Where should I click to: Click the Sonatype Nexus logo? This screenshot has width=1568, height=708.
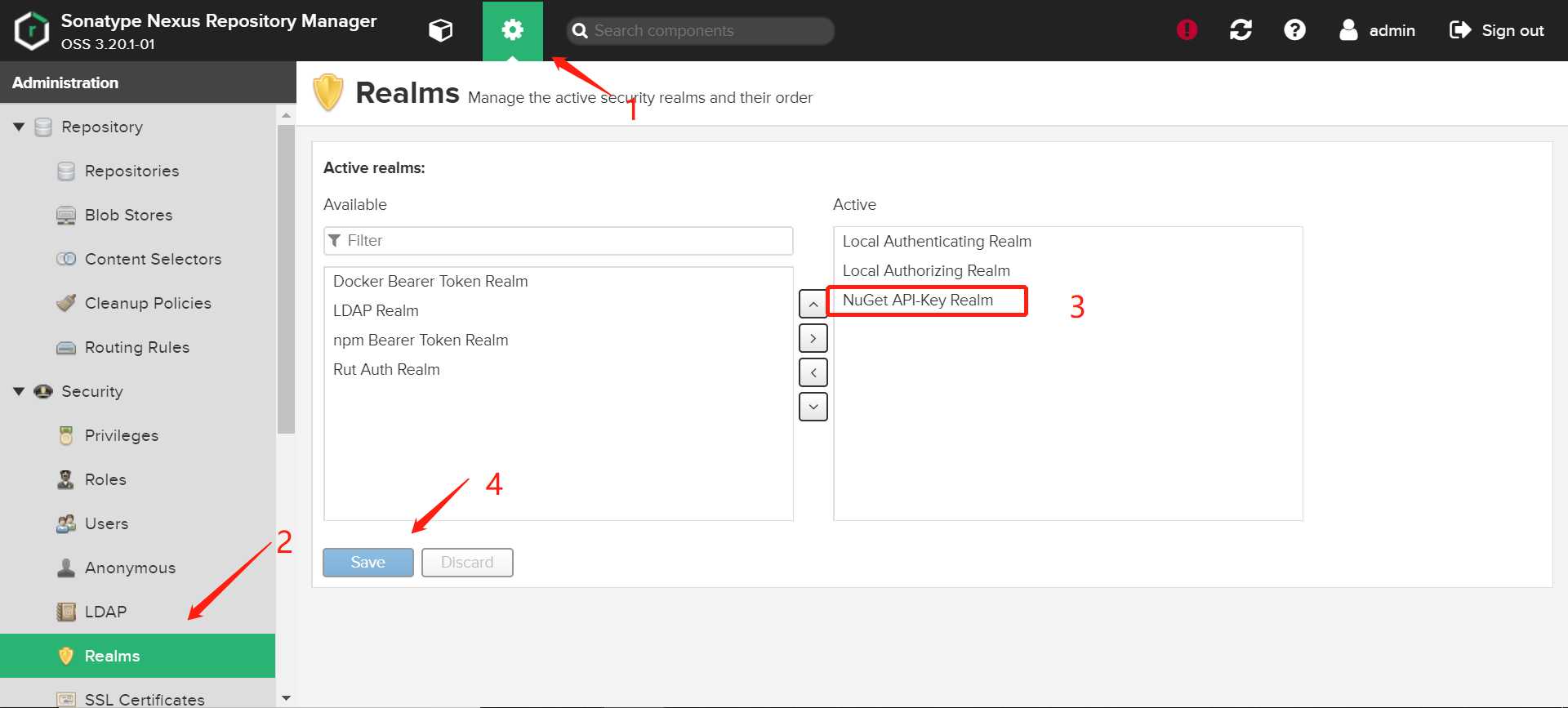click(x=32, y=31)
